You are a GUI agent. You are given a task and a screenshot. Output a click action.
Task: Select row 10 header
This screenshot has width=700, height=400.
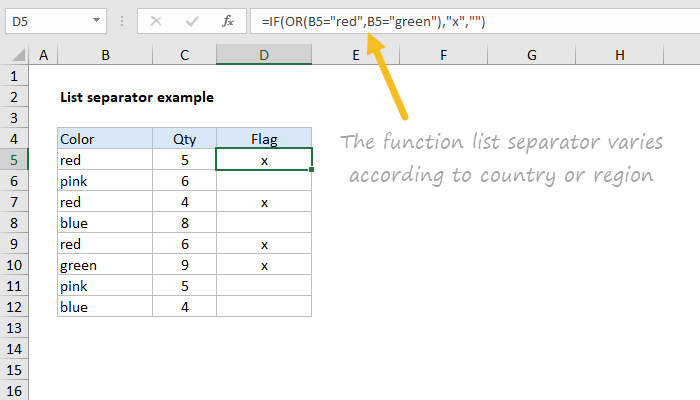[15, 265]
